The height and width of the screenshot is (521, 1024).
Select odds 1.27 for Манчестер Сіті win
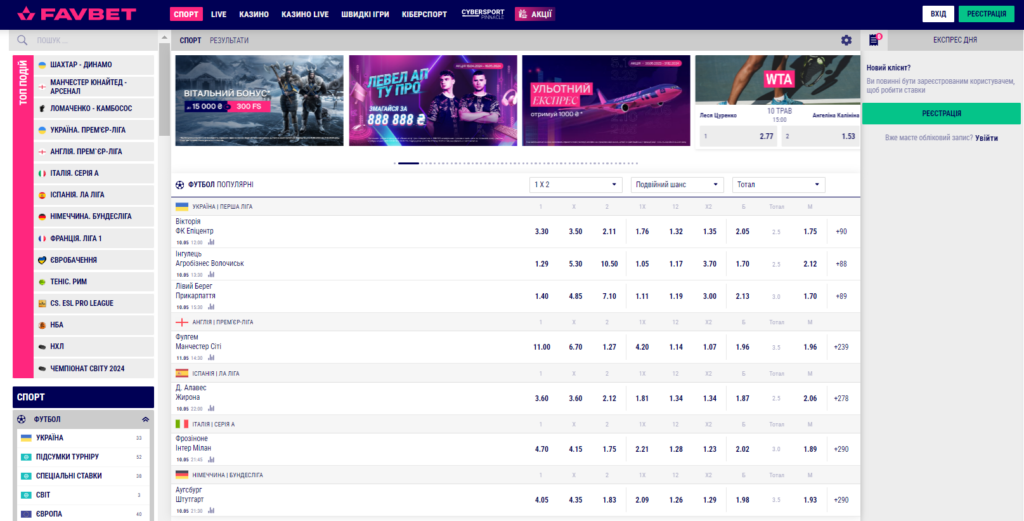609,347
